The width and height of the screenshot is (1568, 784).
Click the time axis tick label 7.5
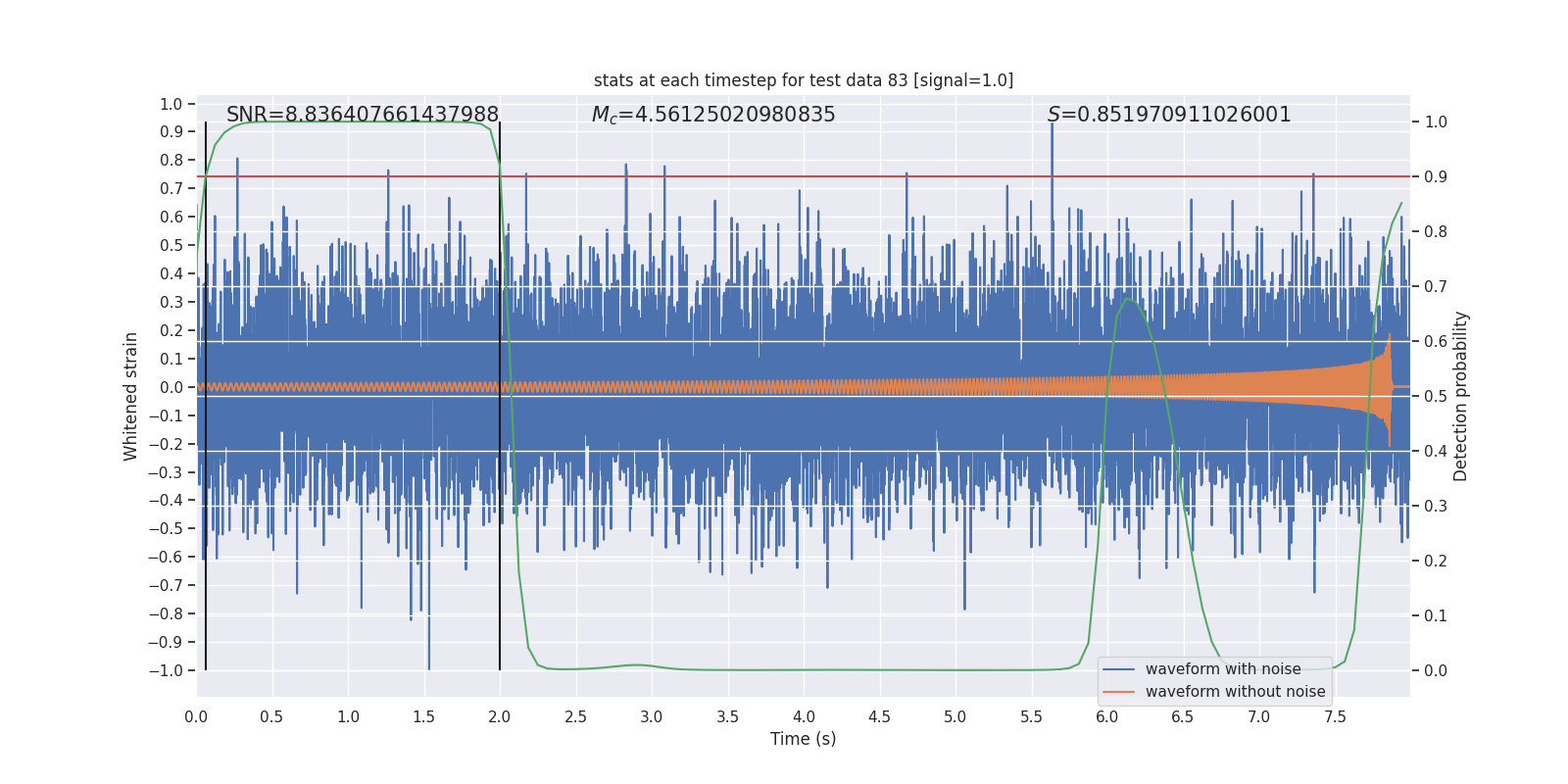click(1335, 716)
